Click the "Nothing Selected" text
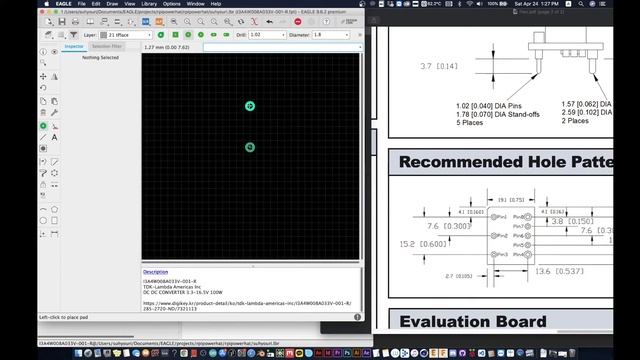The width and height of the screenshot is (640, 360). click(x=100, y=58)
